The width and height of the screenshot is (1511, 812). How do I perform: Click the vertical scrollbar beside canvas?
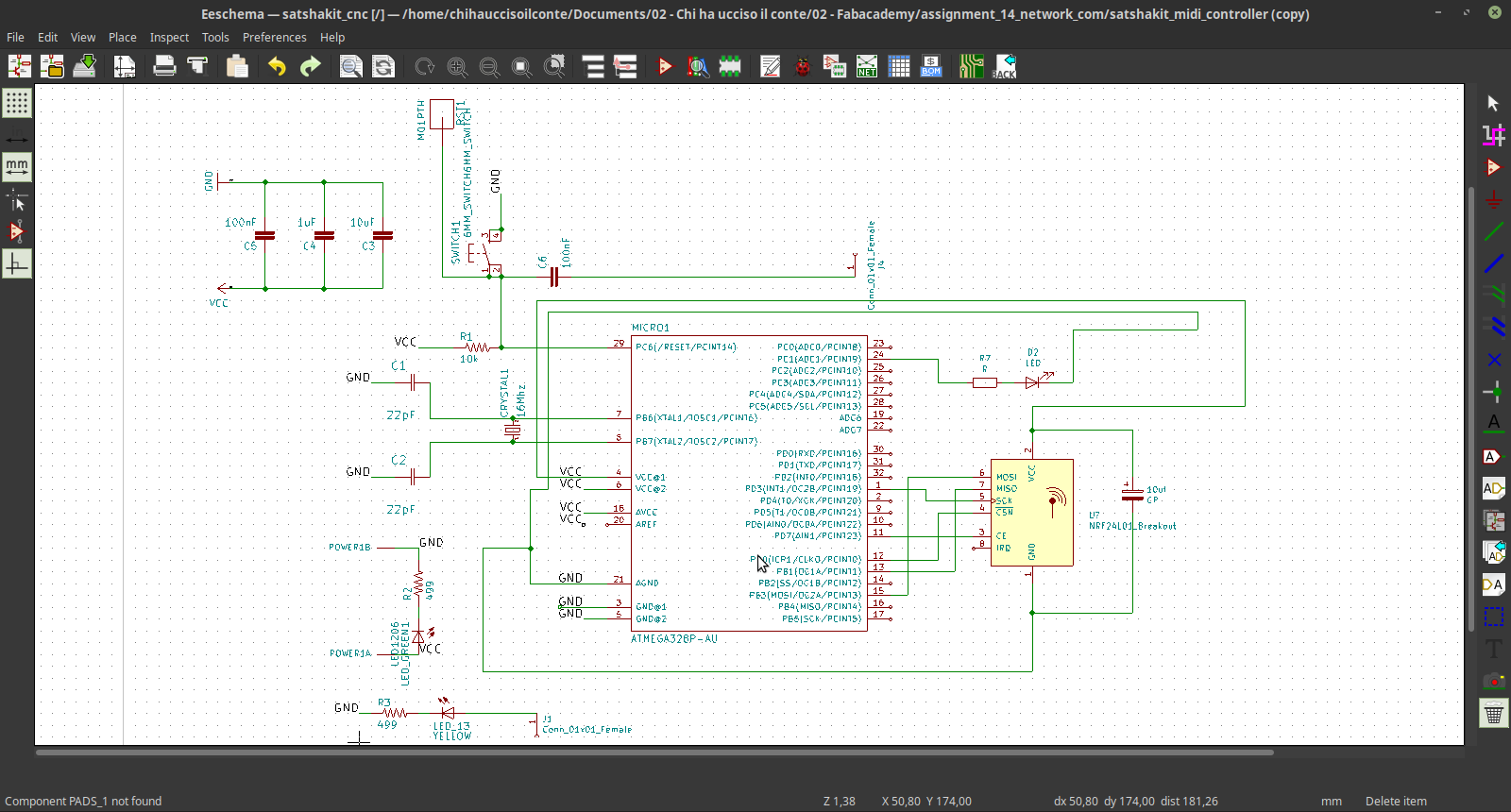pyautogui.click(x=1471, y=410)
